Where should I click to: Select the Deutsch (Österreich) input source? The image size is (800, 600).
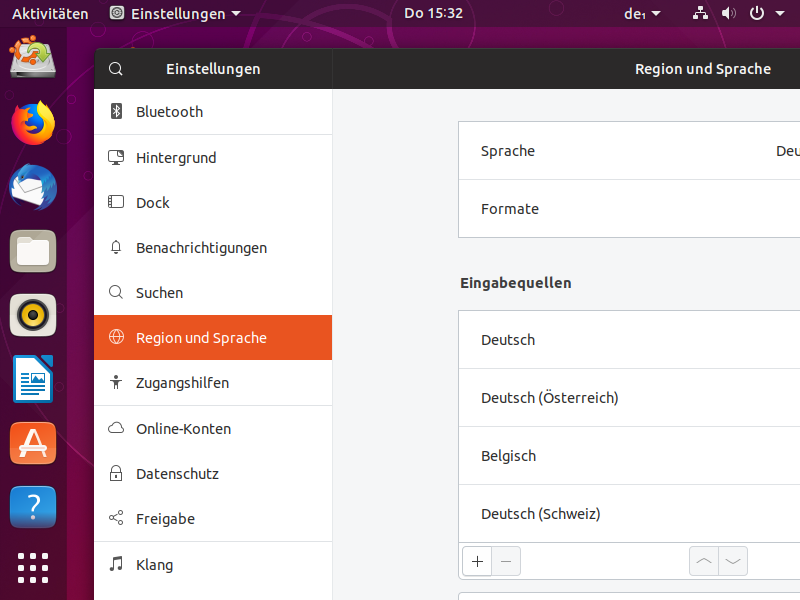[550, 398]
